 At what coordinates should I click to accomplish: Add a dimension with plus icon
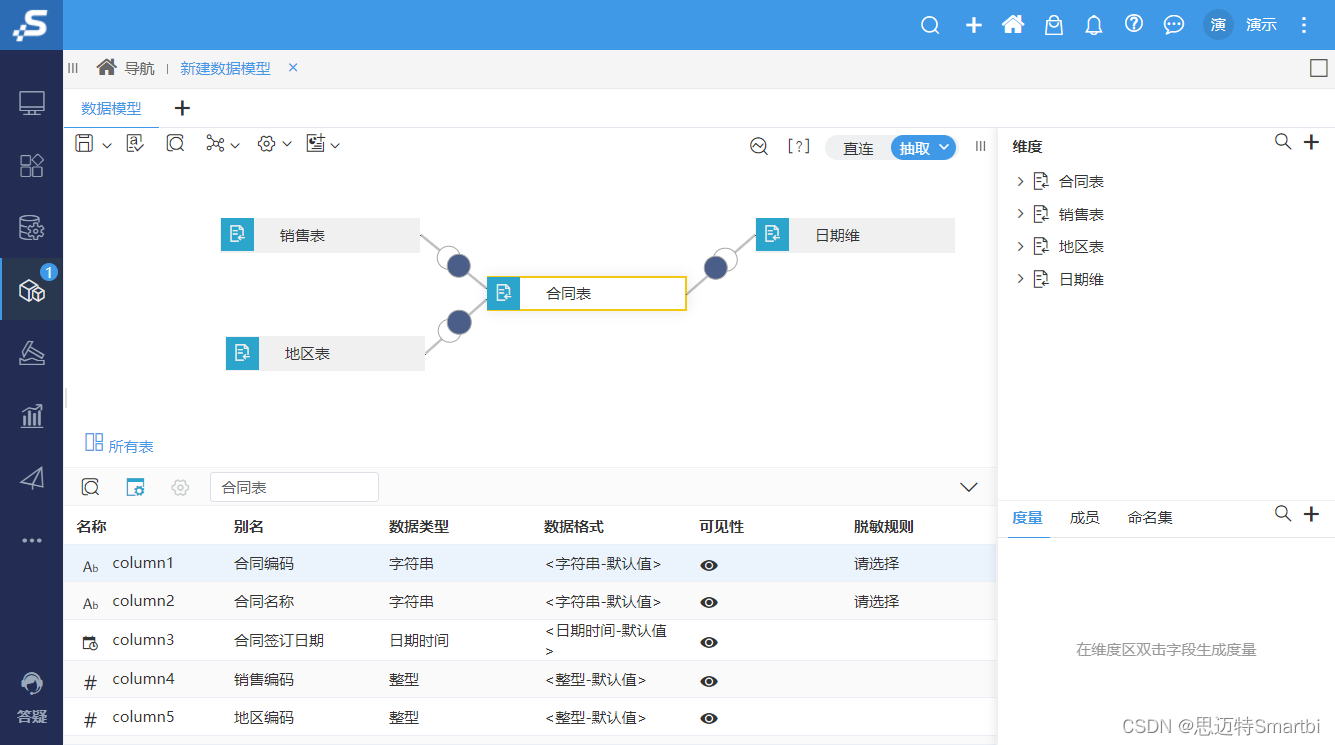(x=1312, y=142)
